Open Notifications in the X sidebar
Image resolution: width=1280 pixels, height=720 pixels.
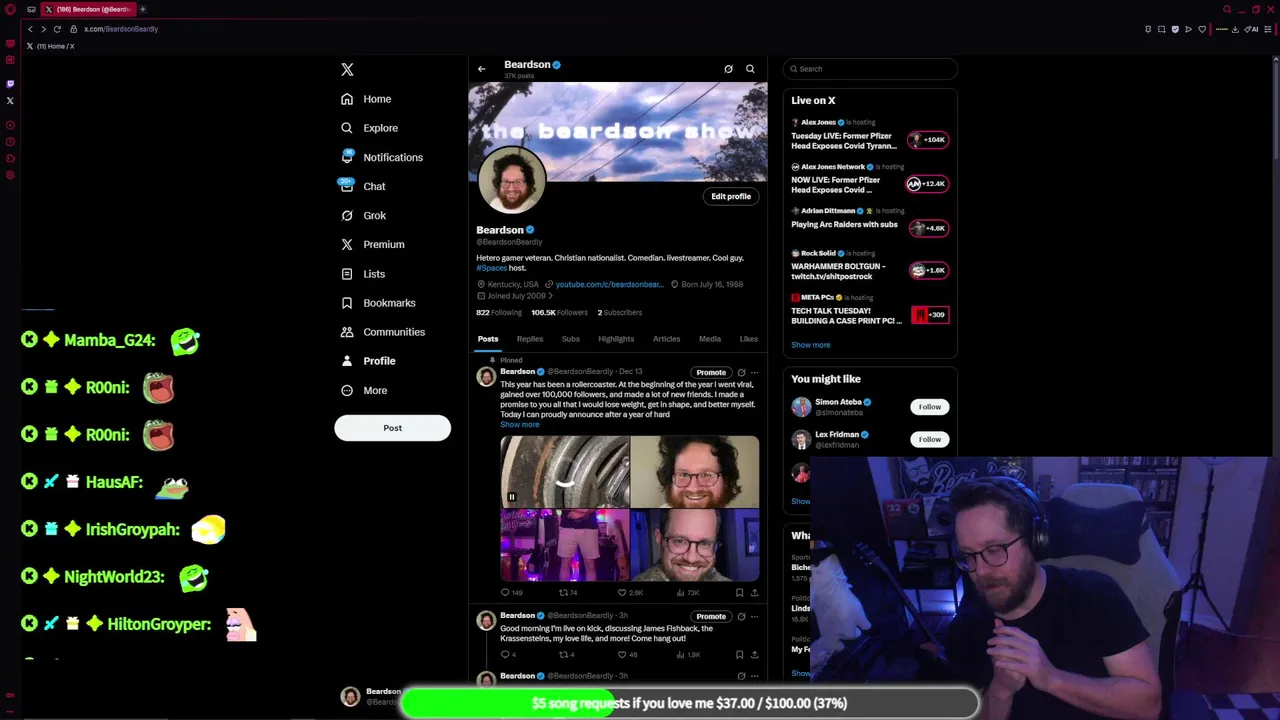click(x=381, y=157)
